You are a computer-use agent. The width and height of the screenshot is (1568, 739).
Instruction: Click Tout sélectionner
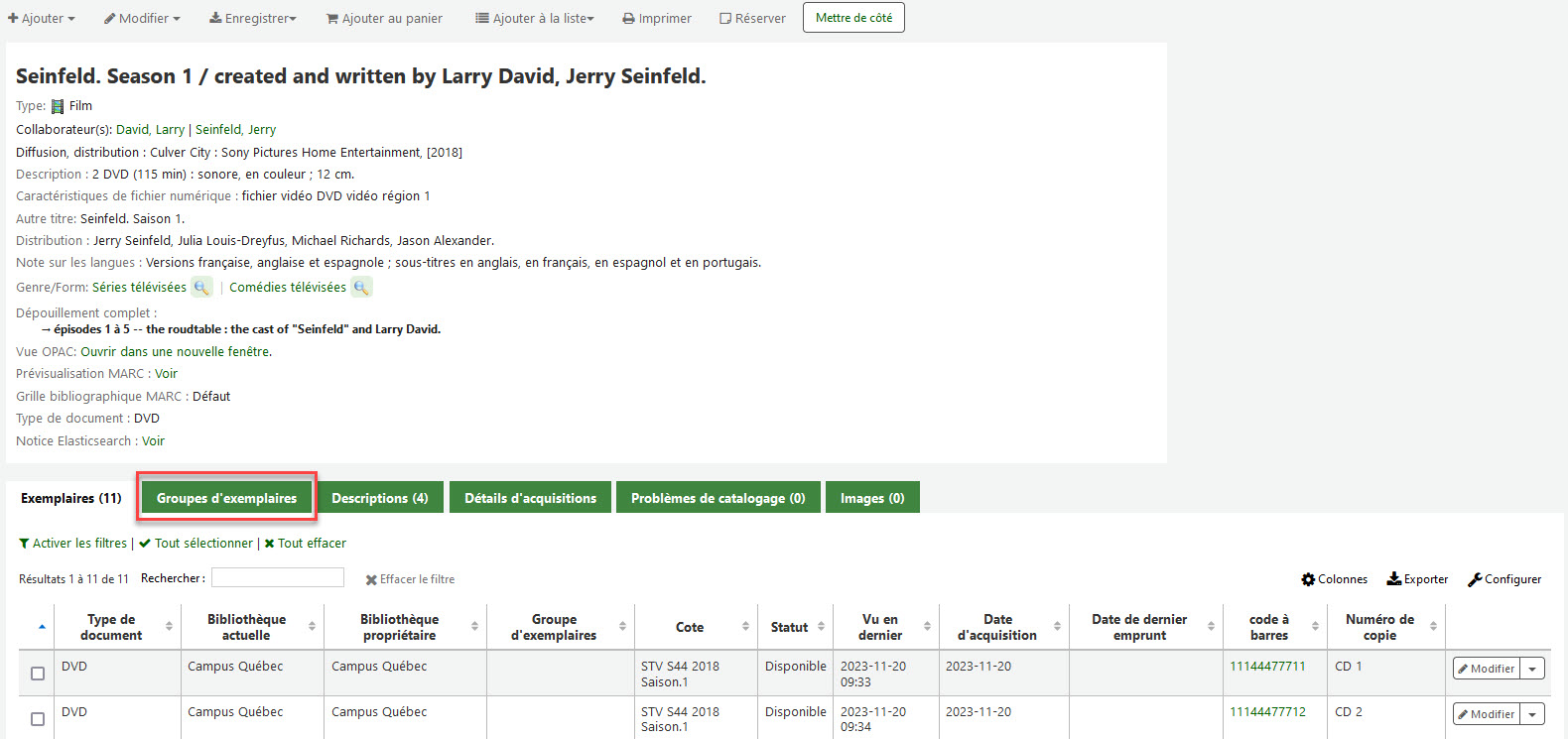[196, 544]
